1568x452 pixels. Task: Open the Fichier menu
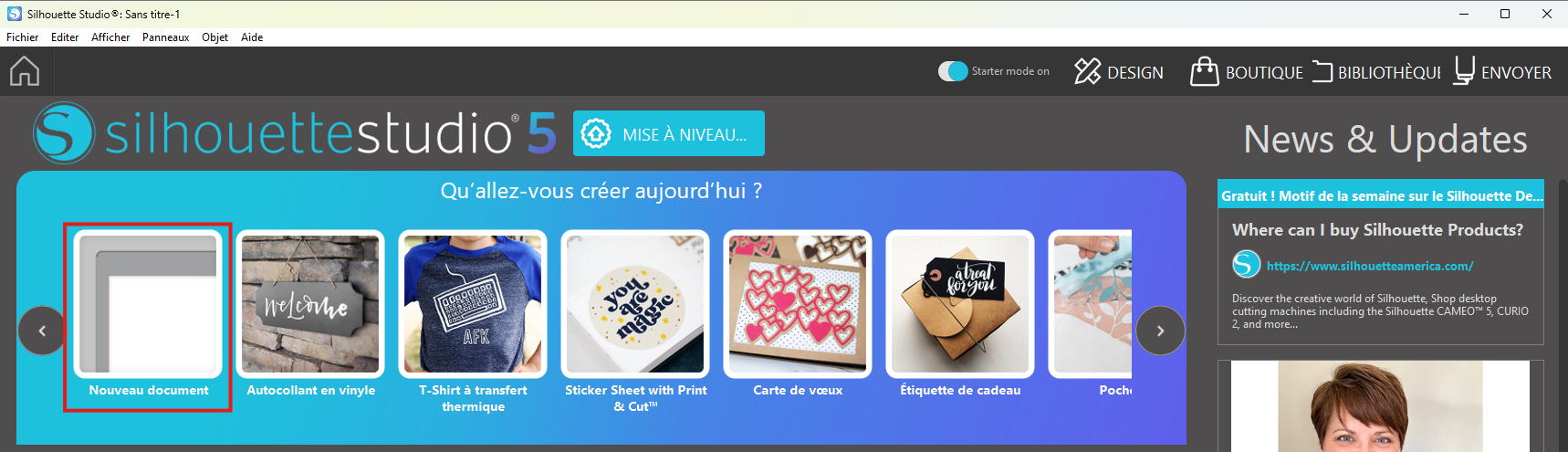[22, 37]
